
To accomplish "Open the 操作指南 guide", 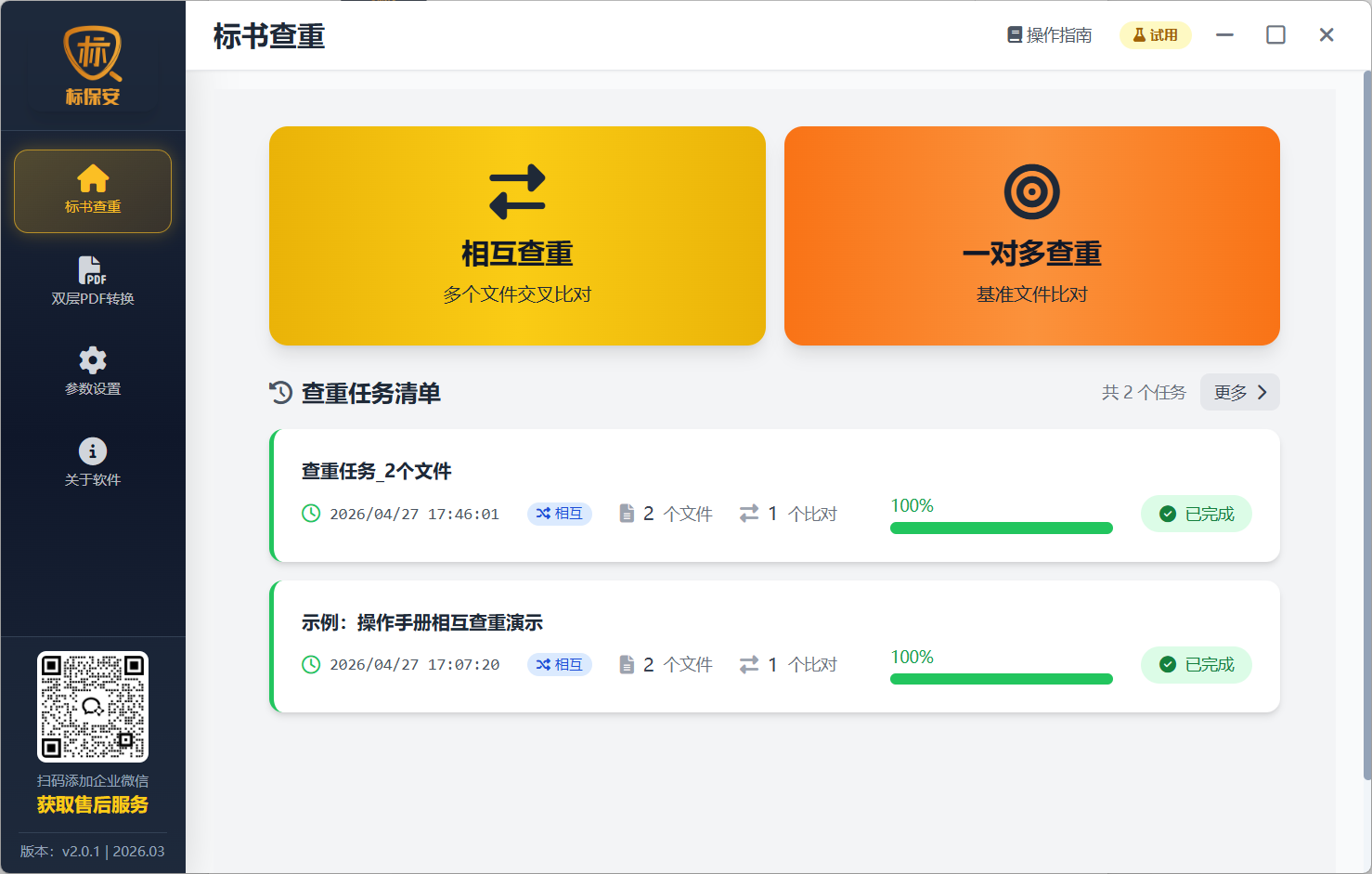I will (1050, 35).
